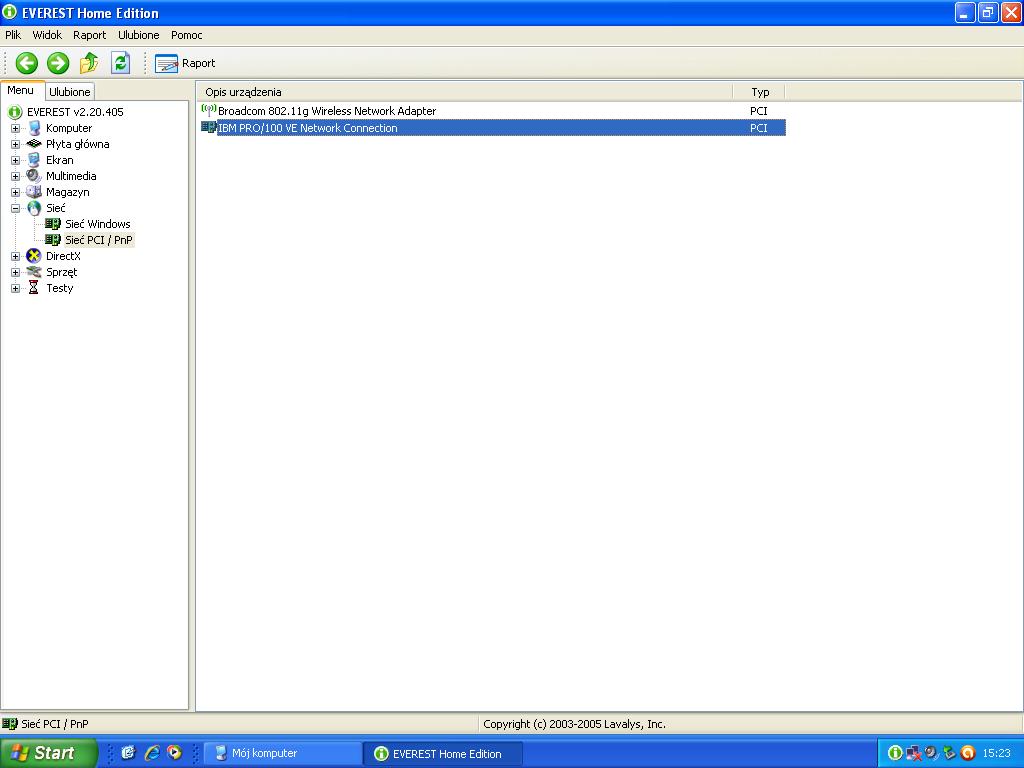Click the network card icon of IBM row

(209, 127)
